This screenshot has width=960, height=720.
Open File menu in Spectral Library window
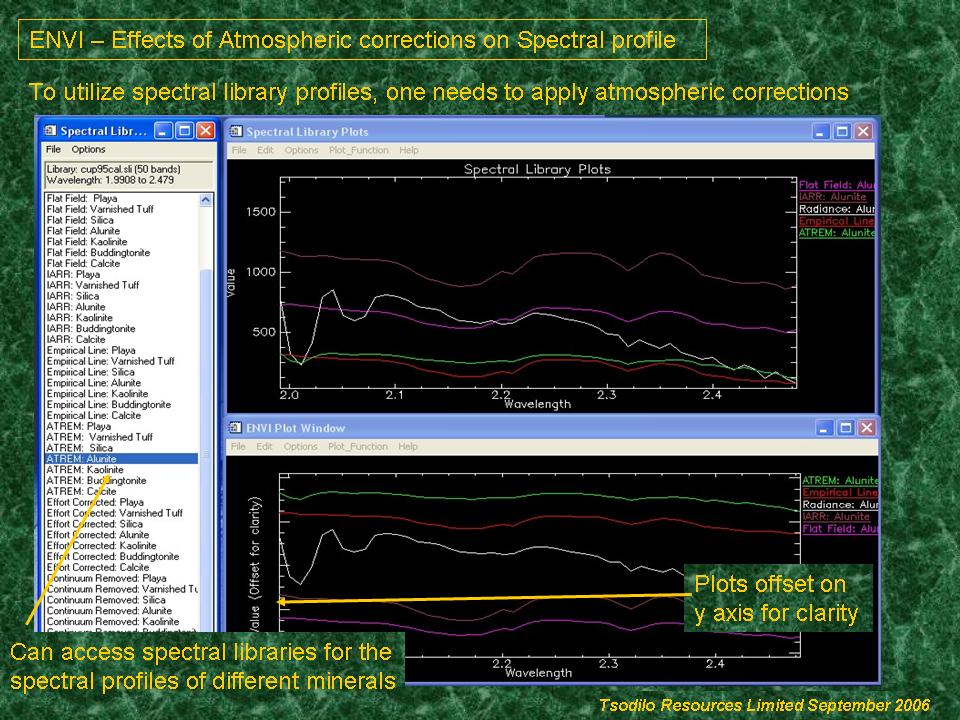pyautogui.click(x=53, y=149)
